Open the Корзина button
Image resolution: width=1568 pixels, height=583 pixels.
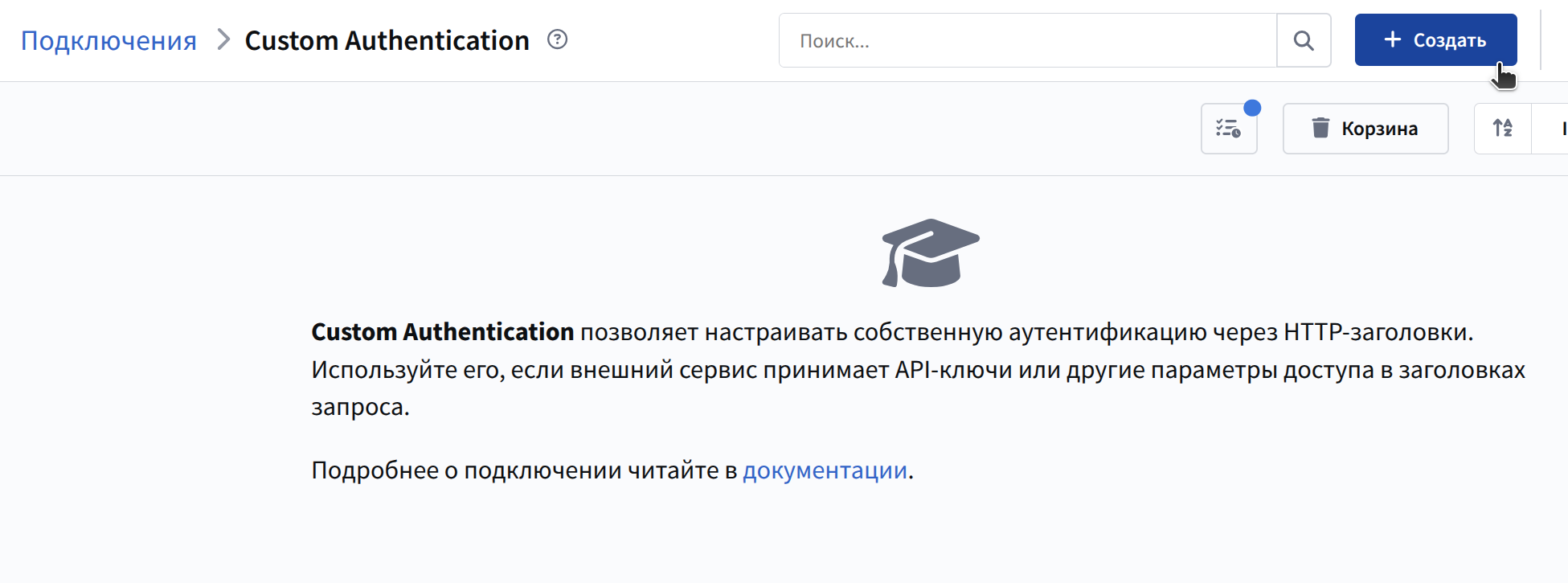tap(1365, 129)
